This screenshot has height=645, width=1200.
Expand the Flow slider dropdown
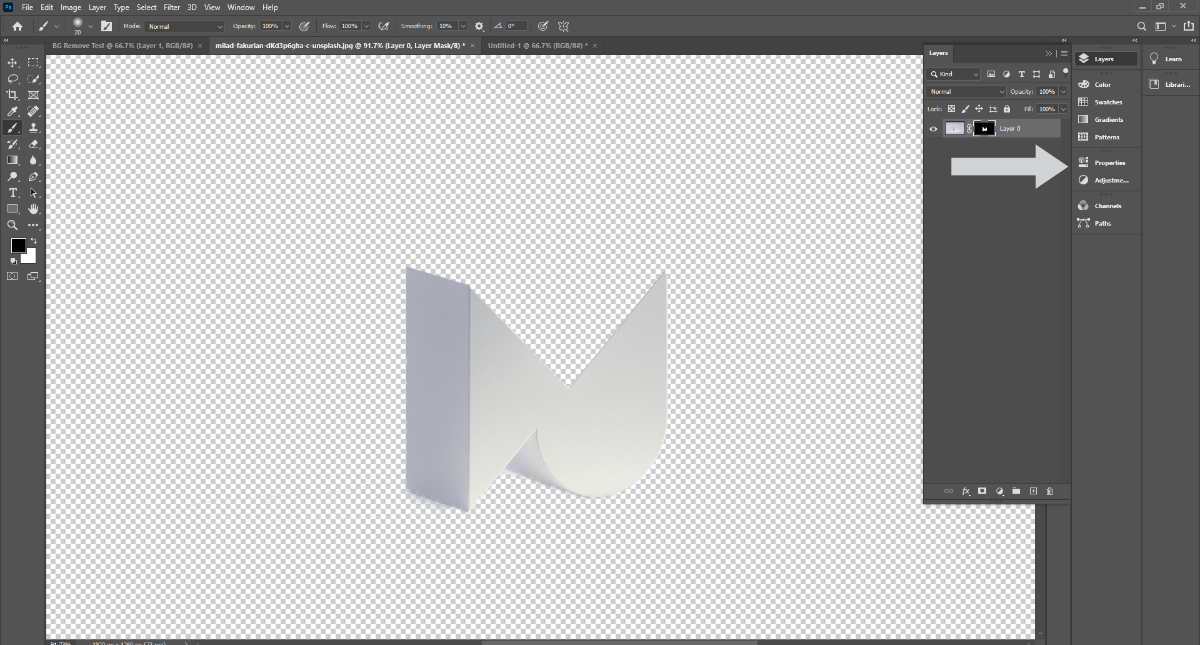(366, 26)
